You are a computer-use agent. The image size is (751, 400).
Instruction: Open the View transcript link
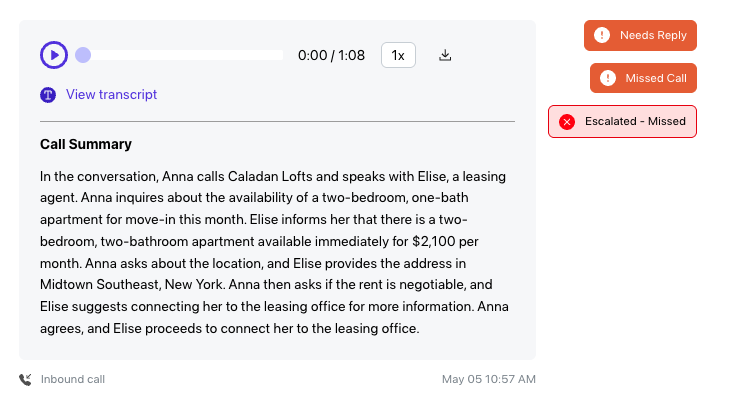tap(111, 94)
